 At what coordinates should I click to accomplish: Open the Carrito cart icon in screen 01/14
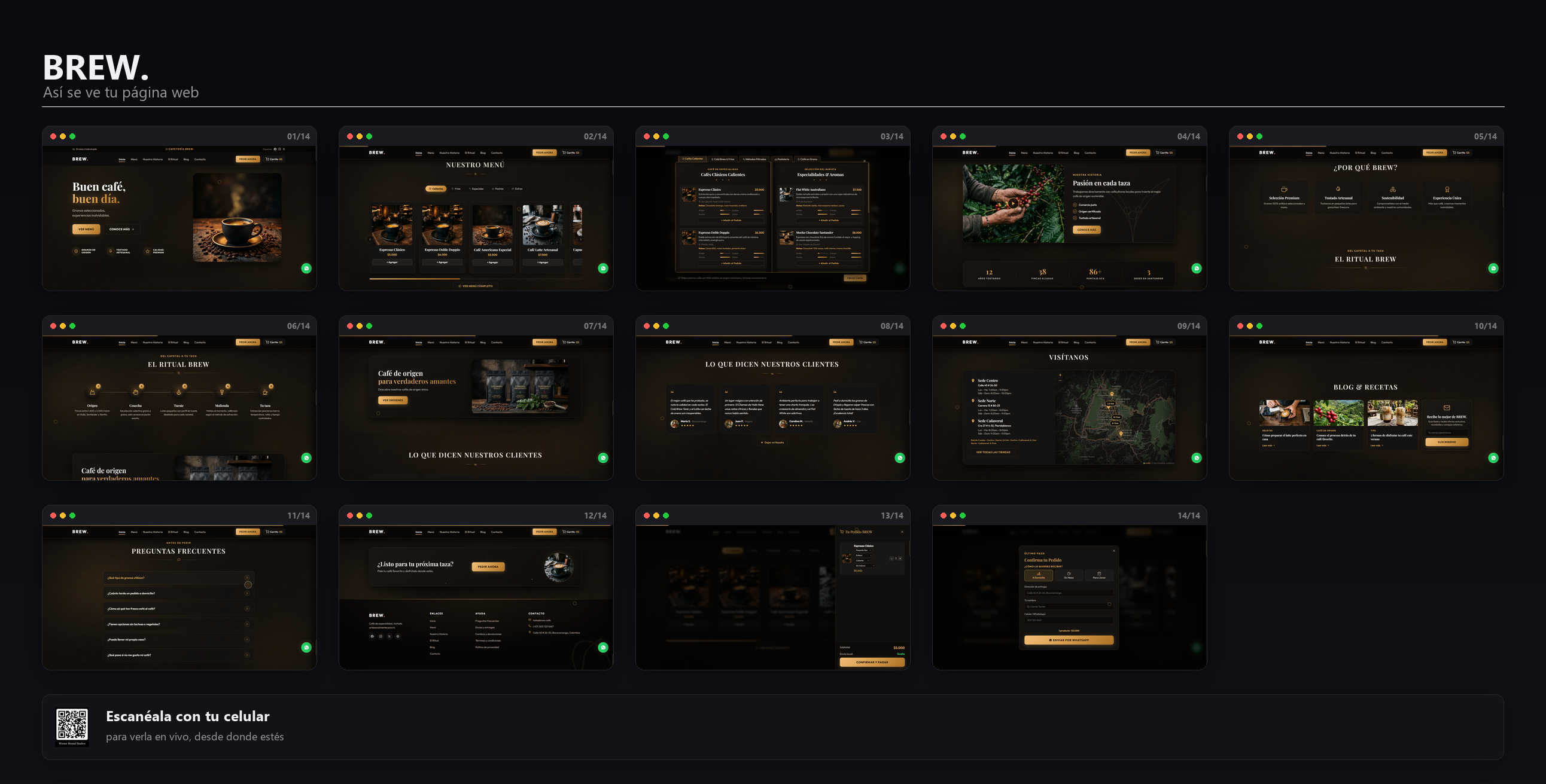click(273, 159)
